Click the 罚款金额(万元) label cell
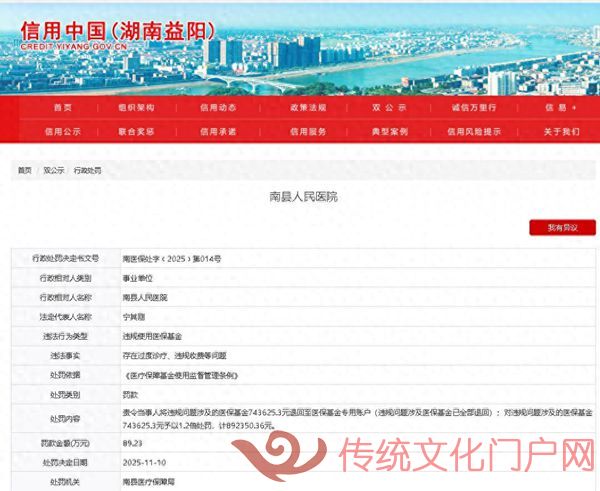Screen dimensions: 600x491 tap(65, 443)
